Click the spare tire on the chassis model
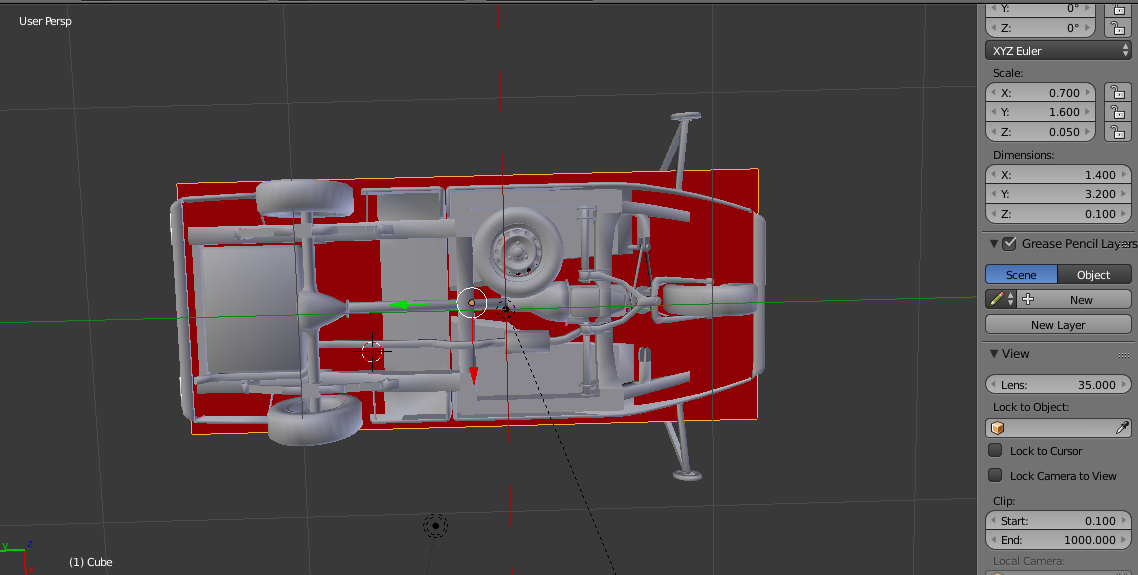 [x=517, y=252]
